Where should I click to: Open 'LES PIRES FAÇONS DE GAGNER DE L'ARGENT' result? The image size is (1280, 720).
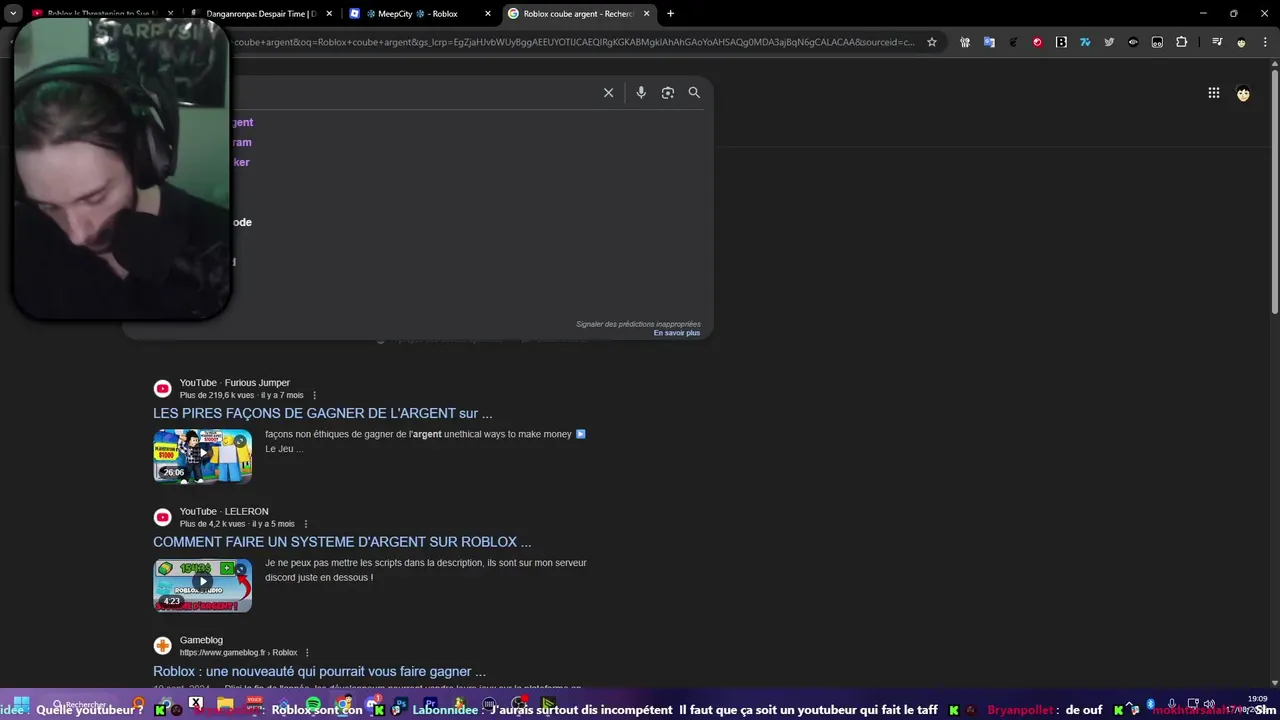[323, 413]
